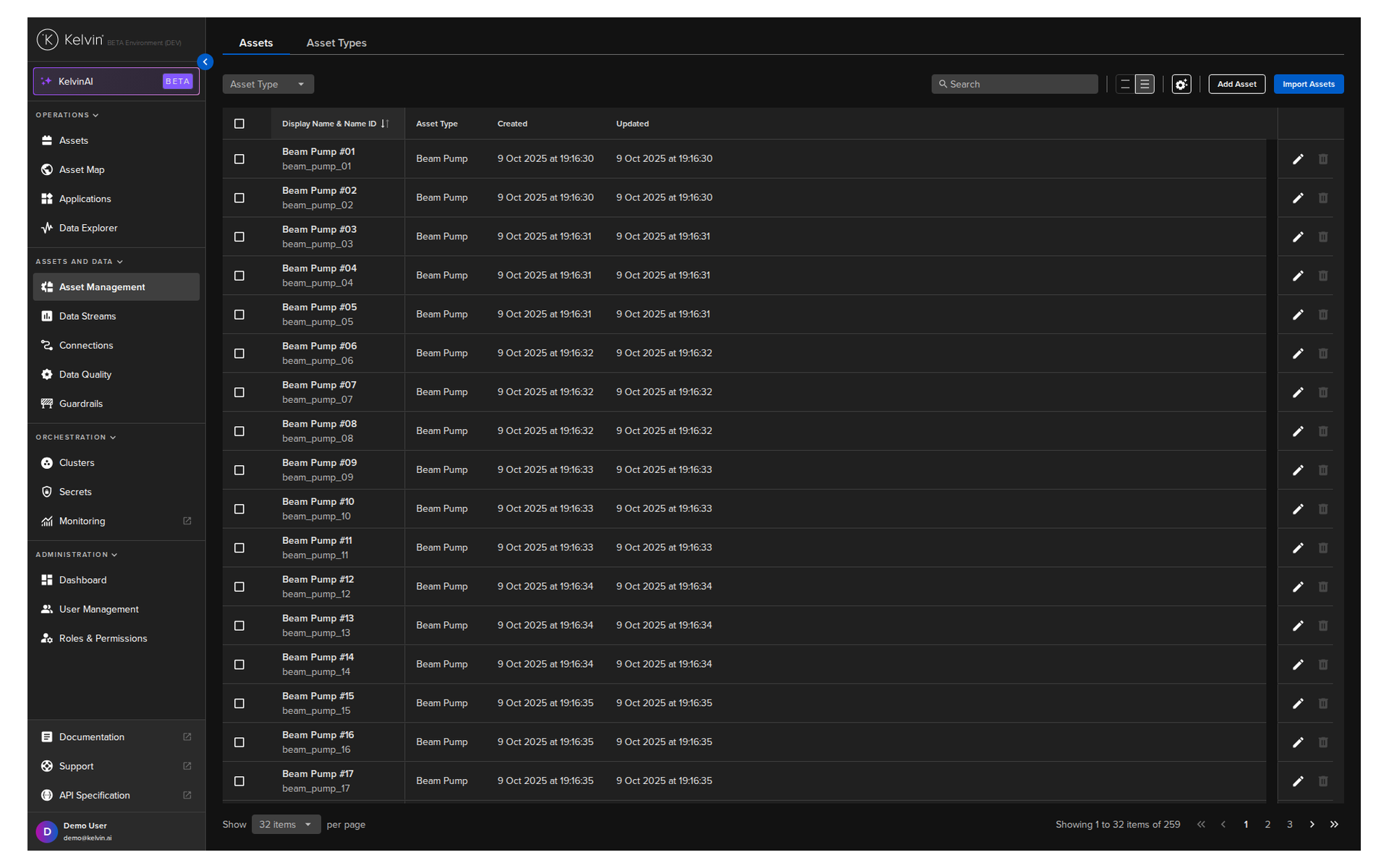Viewport: 1389px width, 868px height.
Task: Check the select-all header checkbox
Action: (x=239, y=124)
